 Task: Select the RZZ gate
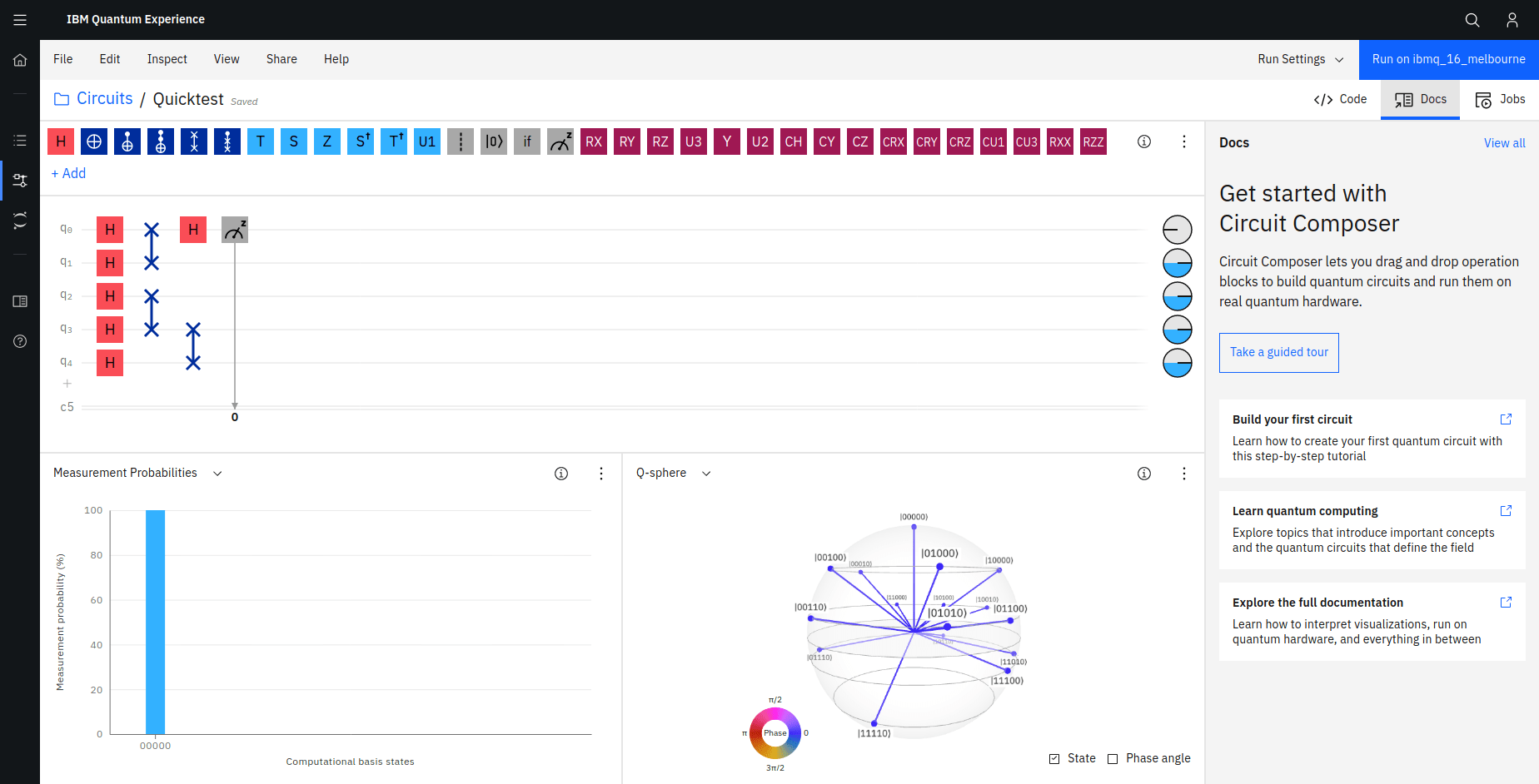(x=1093, y=141)
